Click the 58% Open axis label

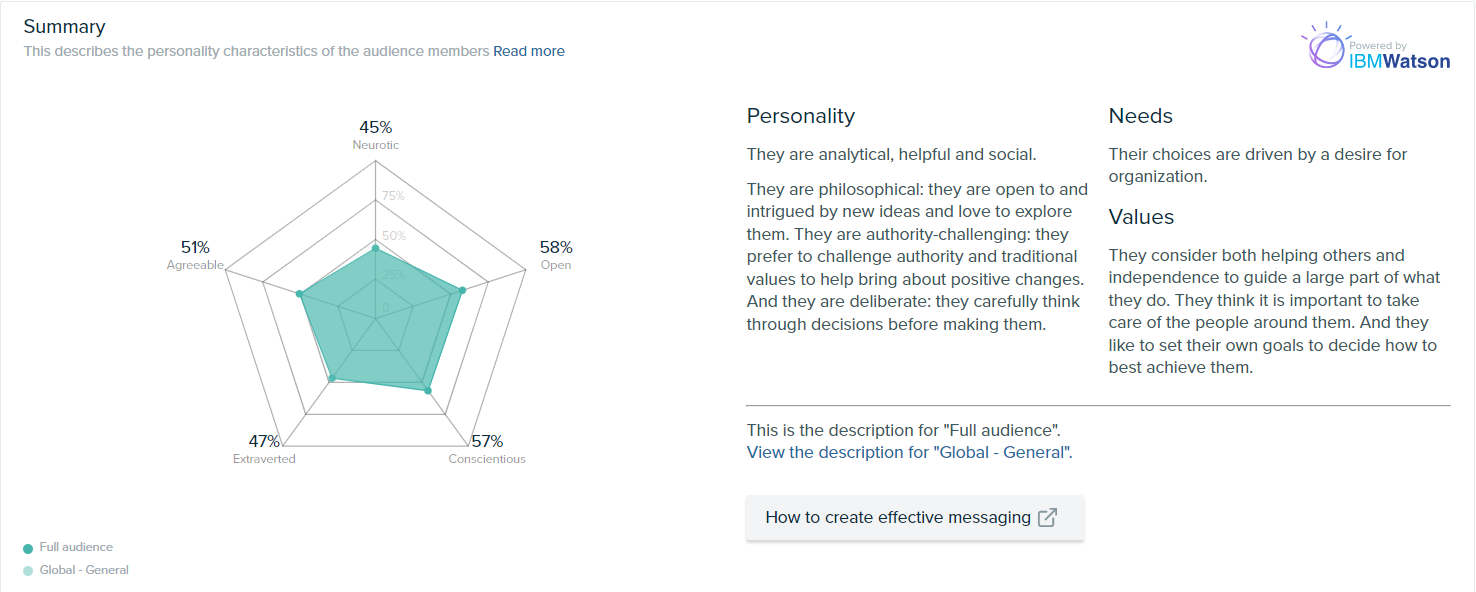(556, 248)
